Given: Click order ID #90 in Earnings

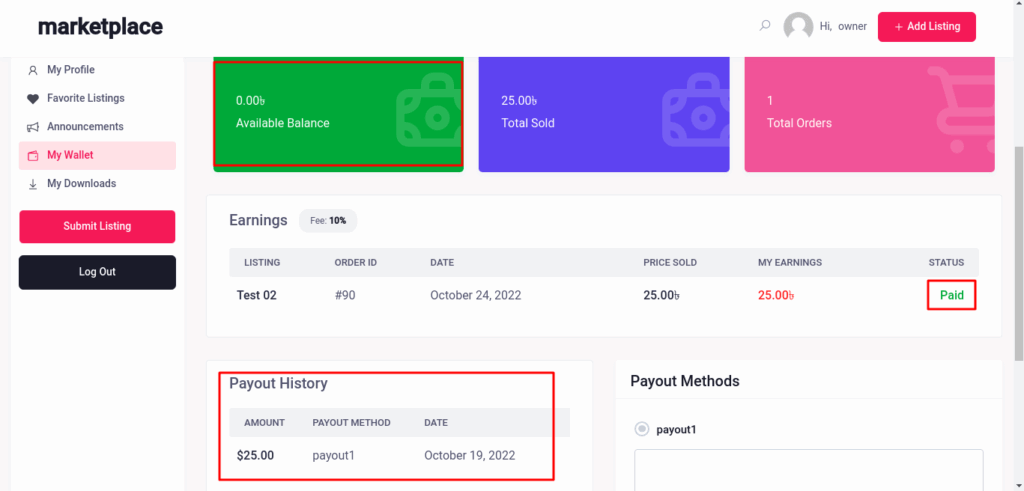Looking at the screenshot, I should tap(348, 295).
